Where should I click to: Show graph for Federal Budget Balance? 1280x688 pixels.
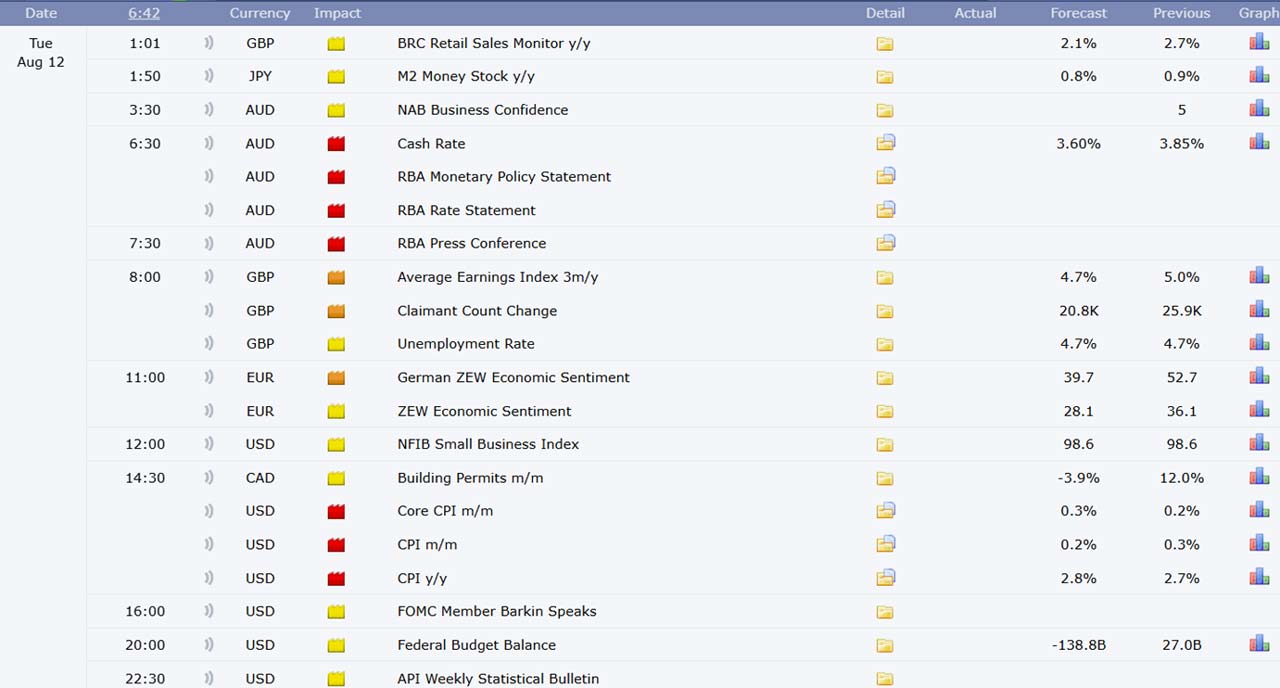1258,644
